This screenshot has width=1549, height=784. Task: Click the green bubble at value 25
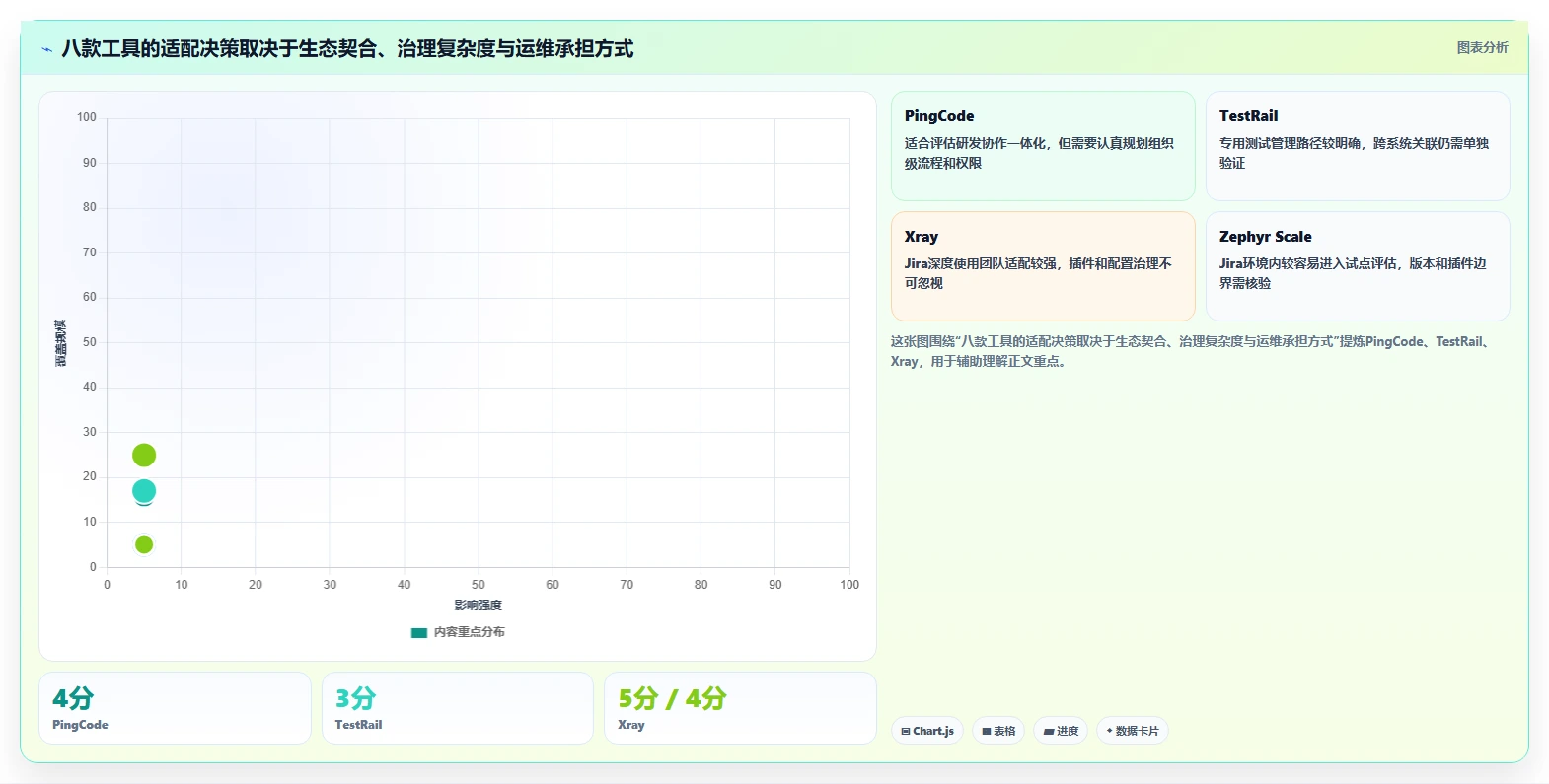(x=144, y=455)
